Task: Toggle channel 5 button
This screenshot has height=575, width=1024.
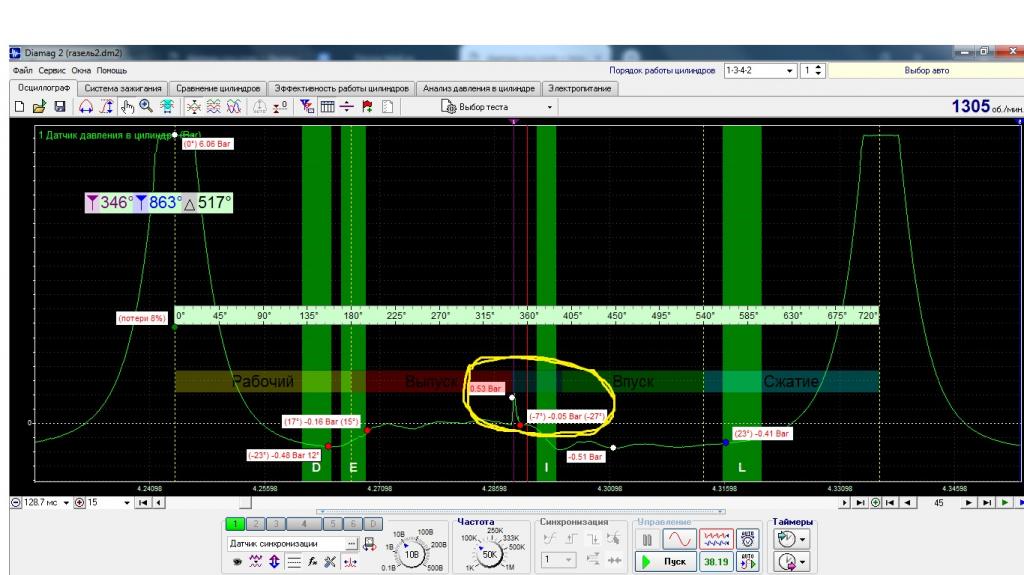Action: [x=332, y=524]
